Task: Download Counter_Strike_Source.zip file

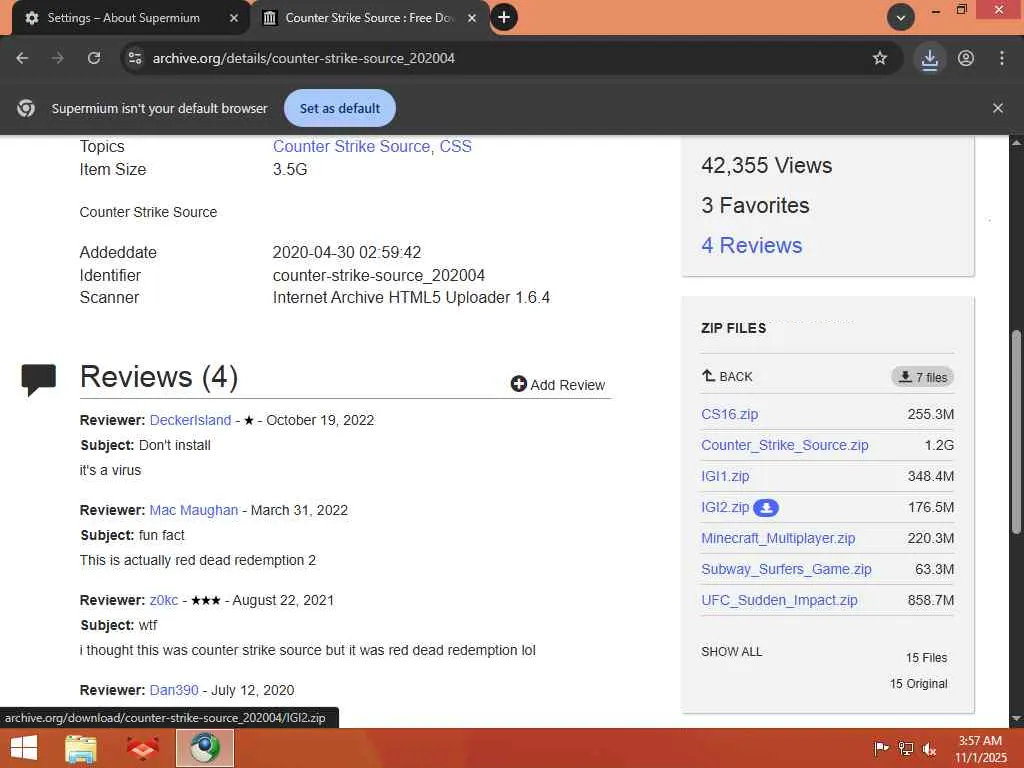Action: point(785,445)
